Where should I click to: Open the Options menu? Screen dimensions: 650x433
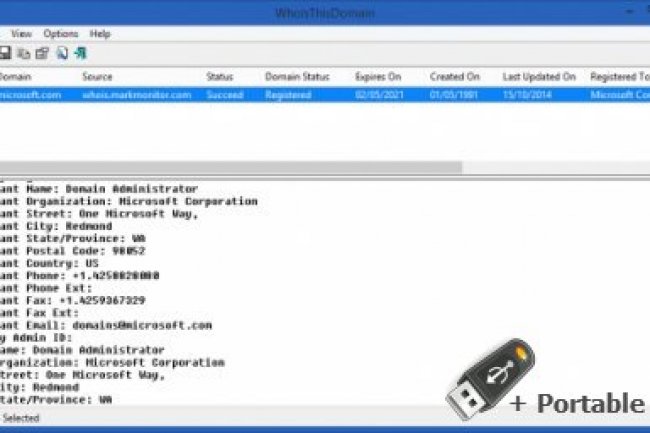60,33
